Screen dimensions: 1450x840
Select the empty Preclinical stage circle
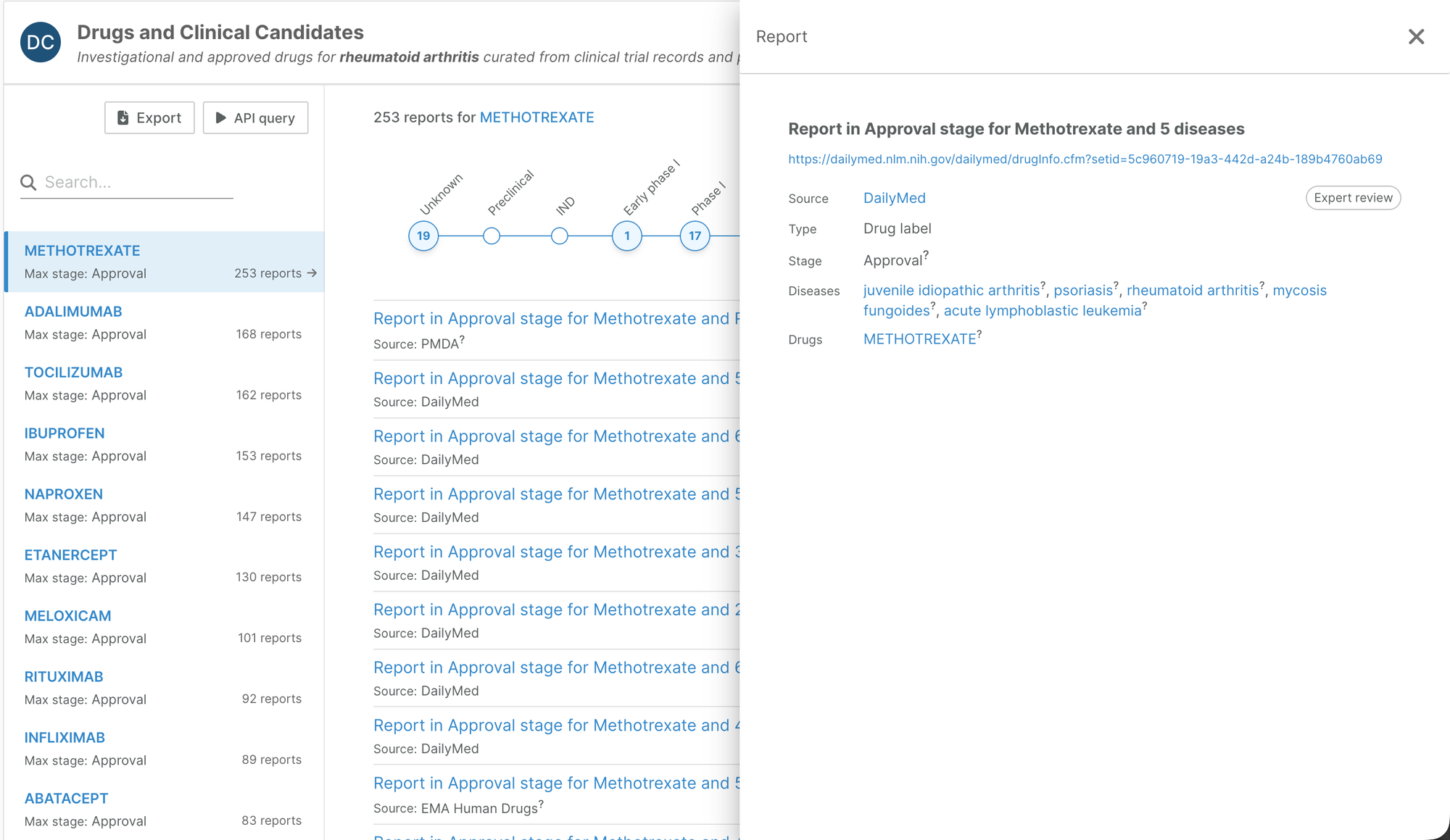(x=492, y=236)
